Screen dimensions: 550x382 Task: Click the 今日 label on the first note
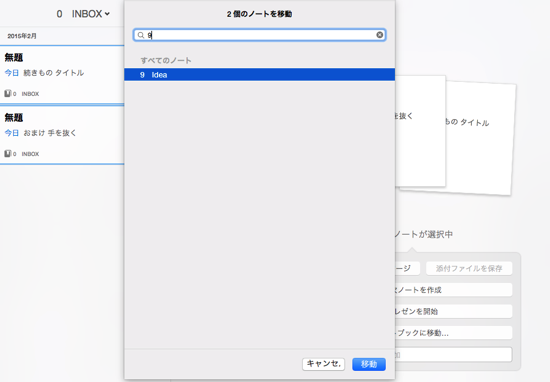[x=12, y=73]
